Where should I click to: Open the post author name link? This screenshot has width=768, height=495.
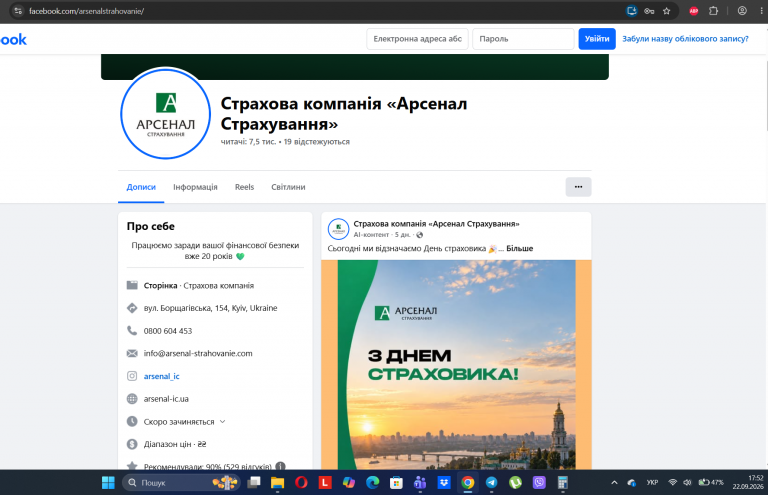click(x=436, y=224)
